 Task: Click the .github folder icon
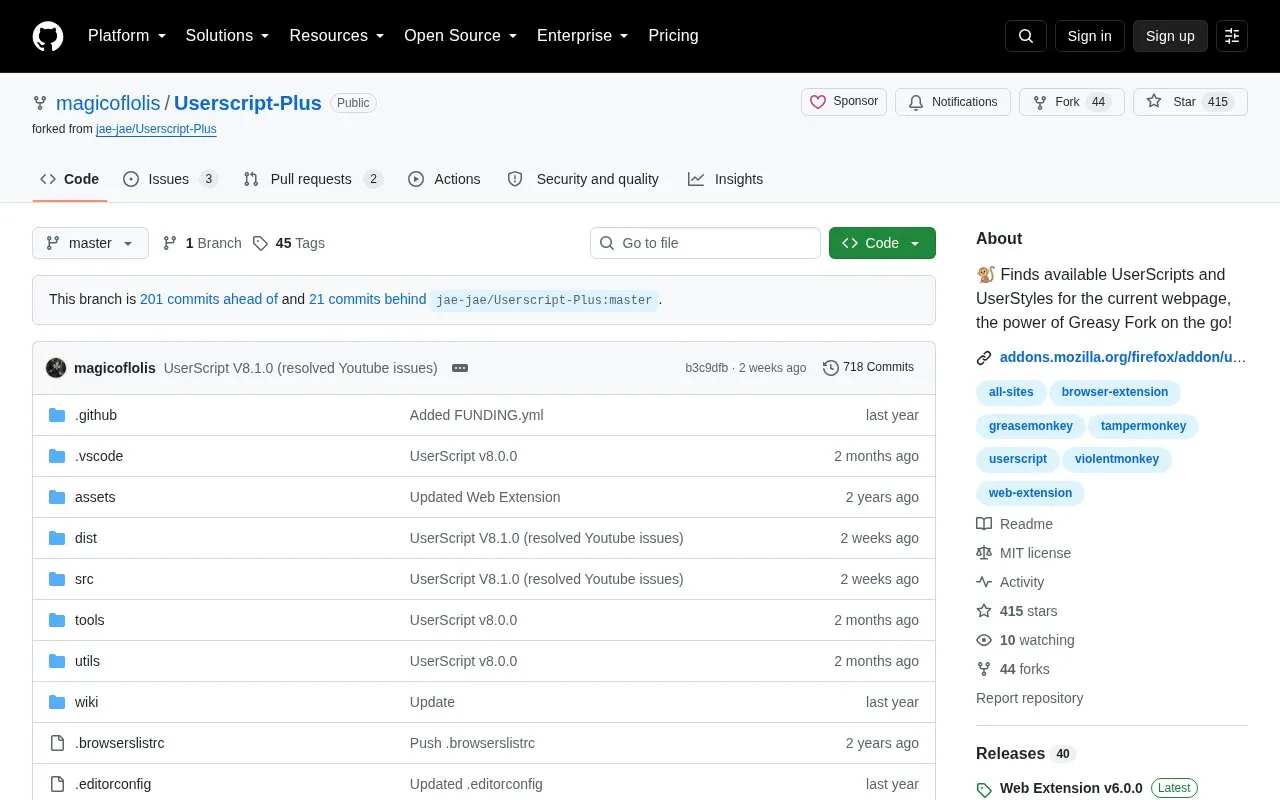coord(57,415)
